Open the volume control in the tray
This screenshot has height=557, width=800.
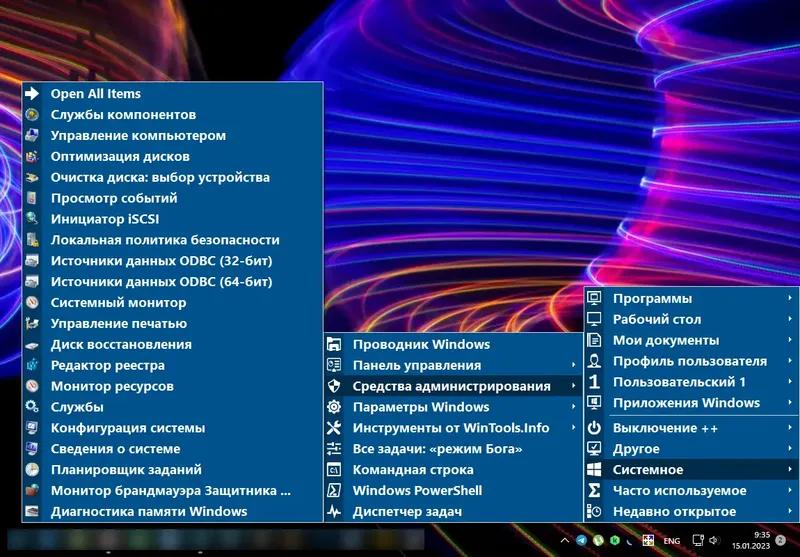(714, 540)
